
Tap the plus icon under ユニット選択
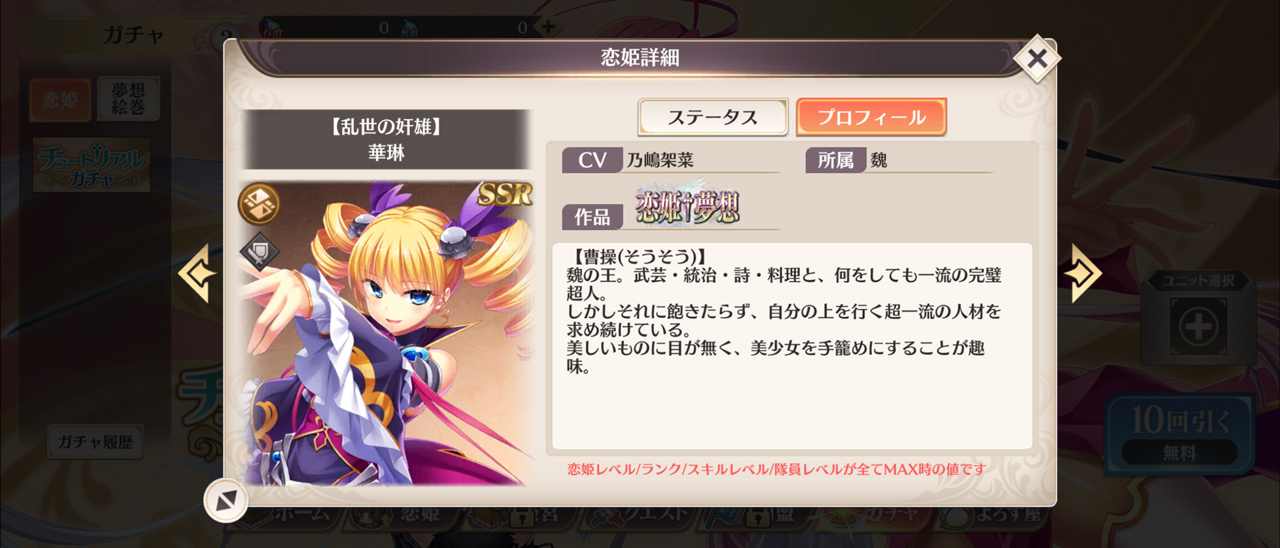coord(1198,326)
